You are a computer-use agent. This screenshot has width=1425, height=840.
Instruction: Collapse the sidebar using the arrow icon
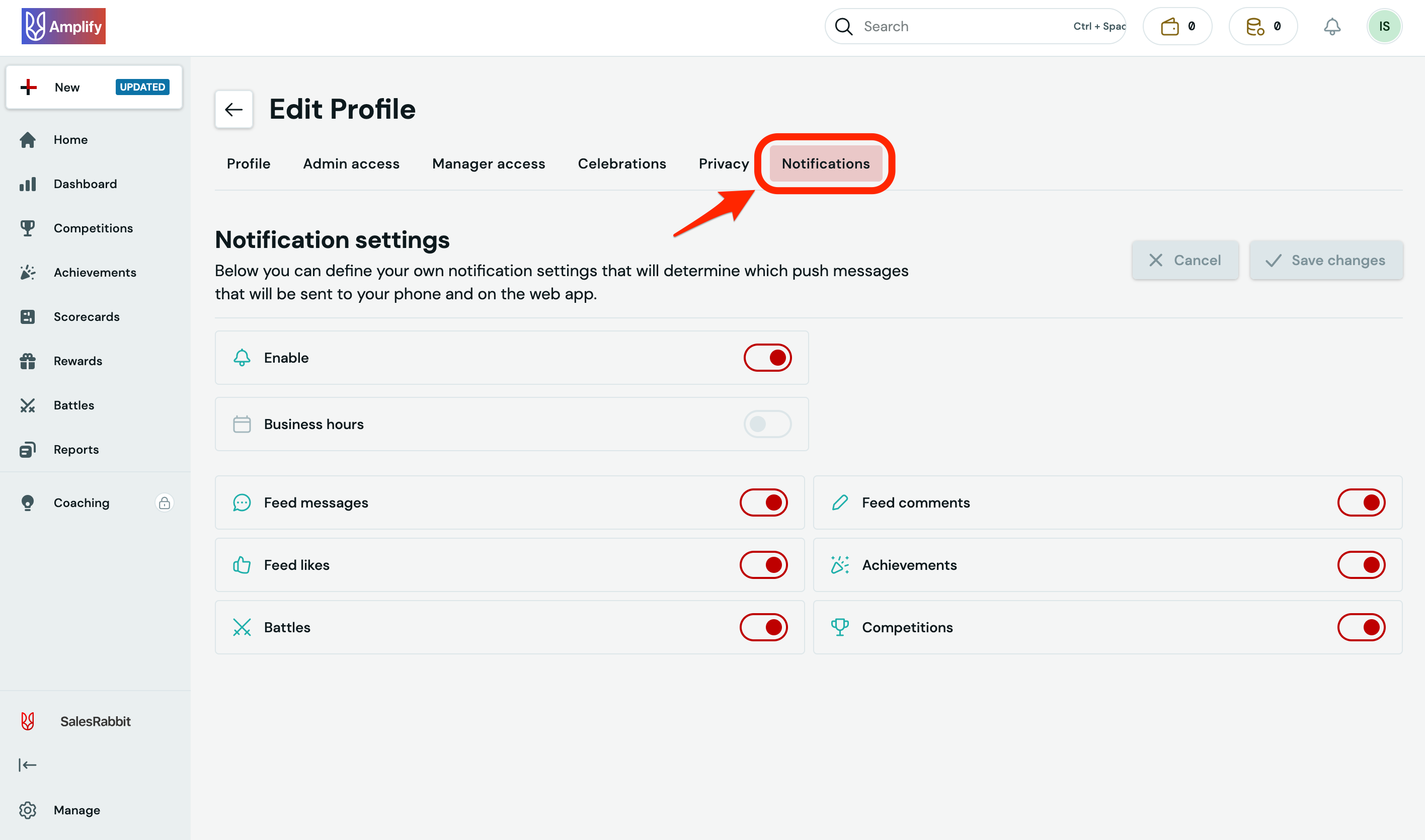coord(27,765)
